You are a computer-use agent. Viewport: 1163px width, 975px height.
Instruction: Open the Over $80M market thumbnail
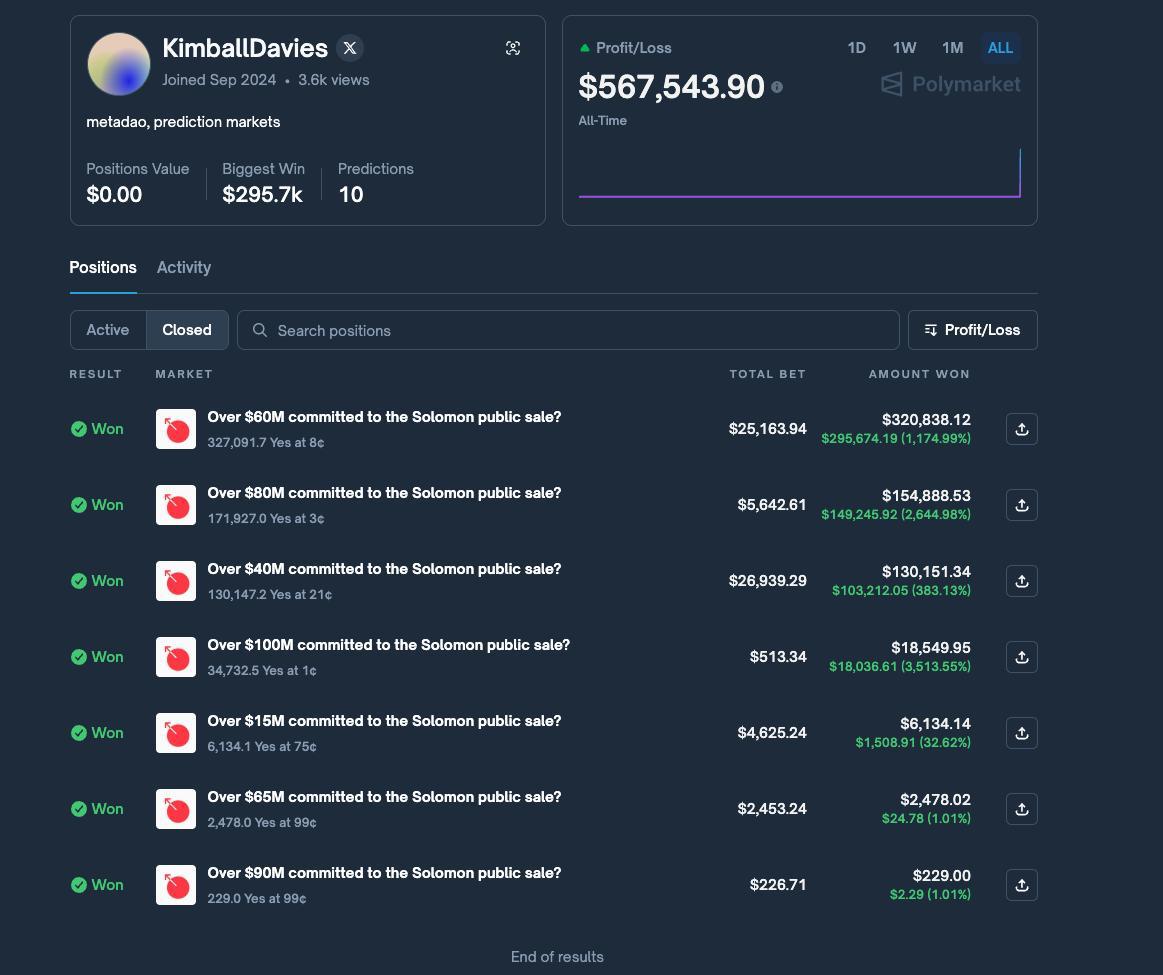click(176, 505)
